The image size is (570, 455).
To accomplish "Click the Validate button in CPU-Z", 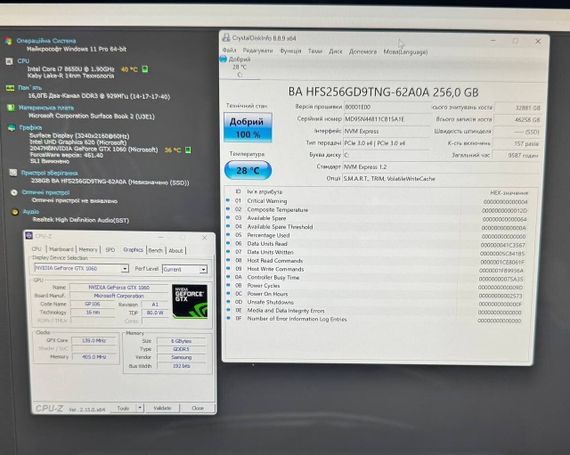I will click(x=162, y=408).
